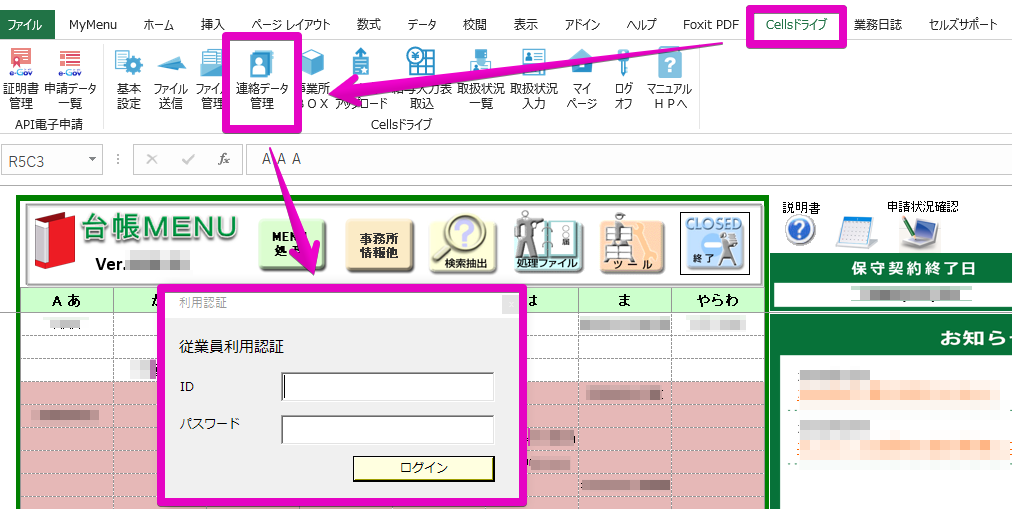Viewport: 1012px width, 510px height.
Task: Switch to 挿入 tab
Action: 212,25
